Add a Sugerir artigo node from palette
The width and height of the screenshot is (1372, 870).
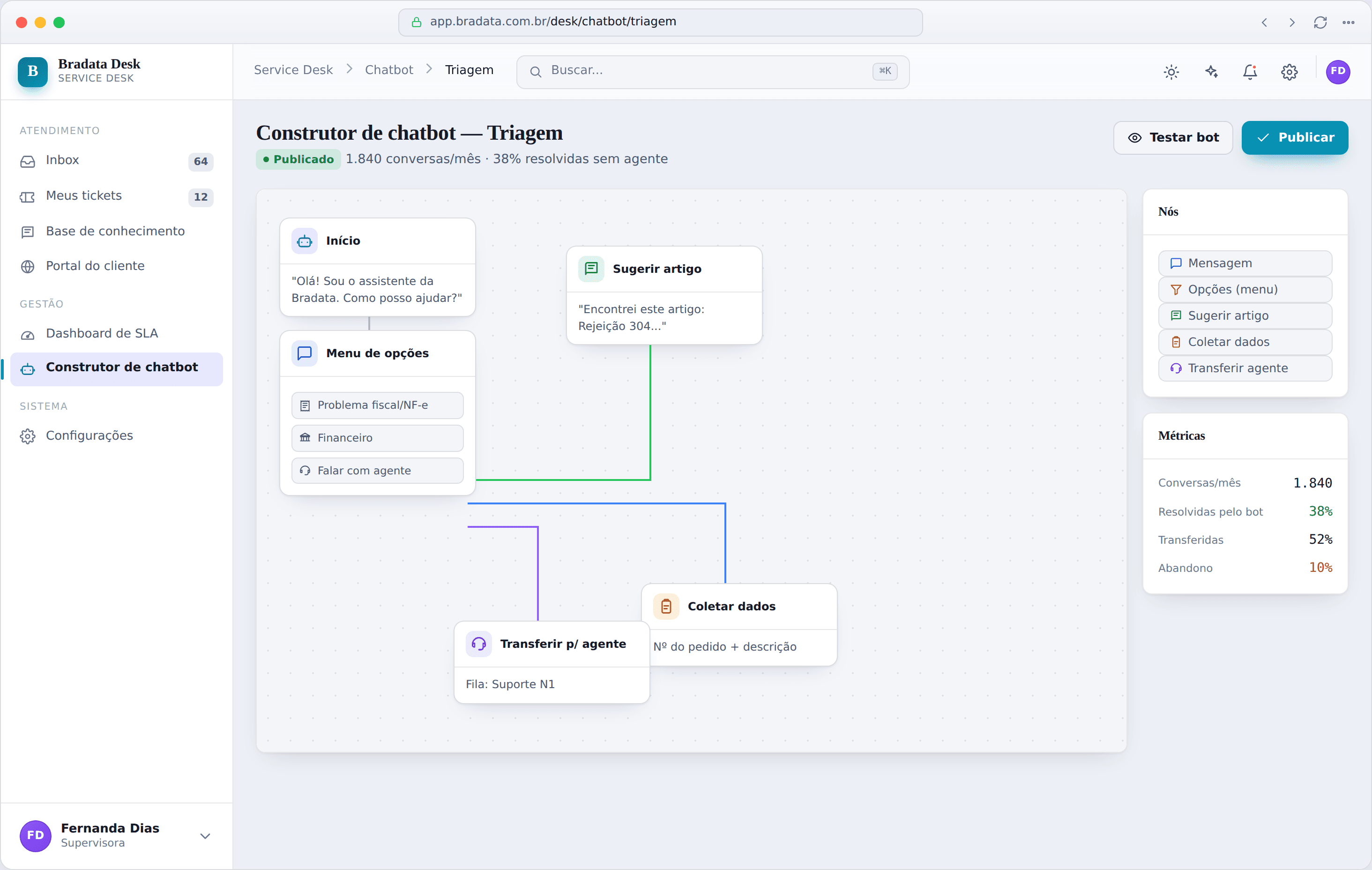(1245, 316)
